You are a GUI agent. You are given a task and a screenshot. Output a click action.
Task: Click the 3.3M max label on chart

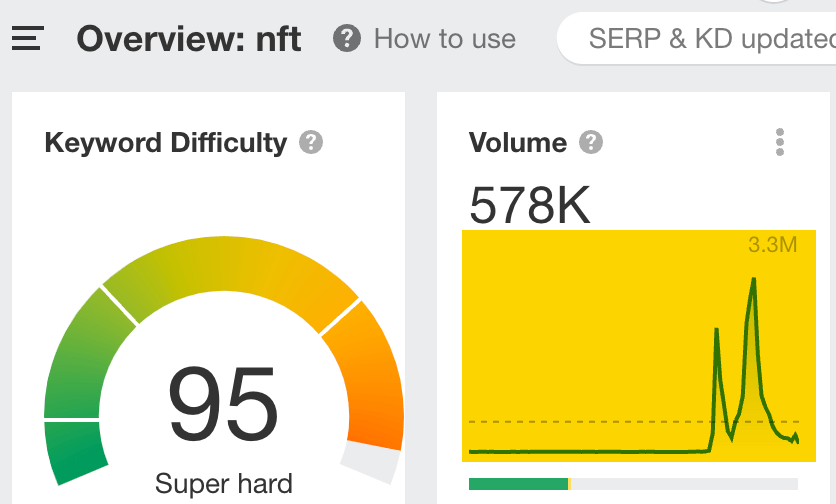click(773, 245)
